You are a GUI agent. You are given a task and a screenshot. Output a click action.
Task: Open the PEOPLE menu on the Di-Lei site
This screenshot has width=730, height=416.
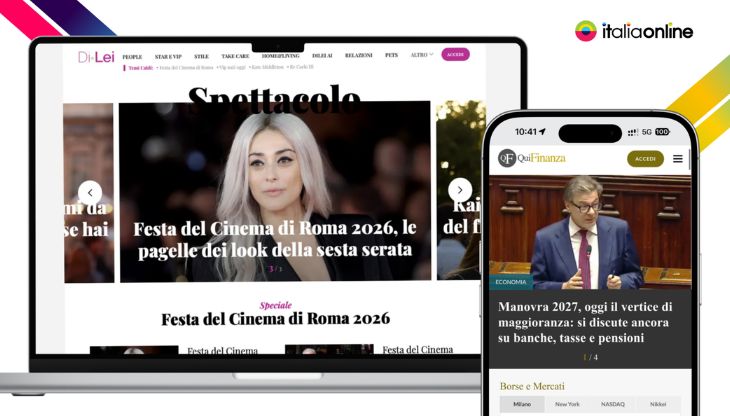pyautogui.click(x=132, y=57)
